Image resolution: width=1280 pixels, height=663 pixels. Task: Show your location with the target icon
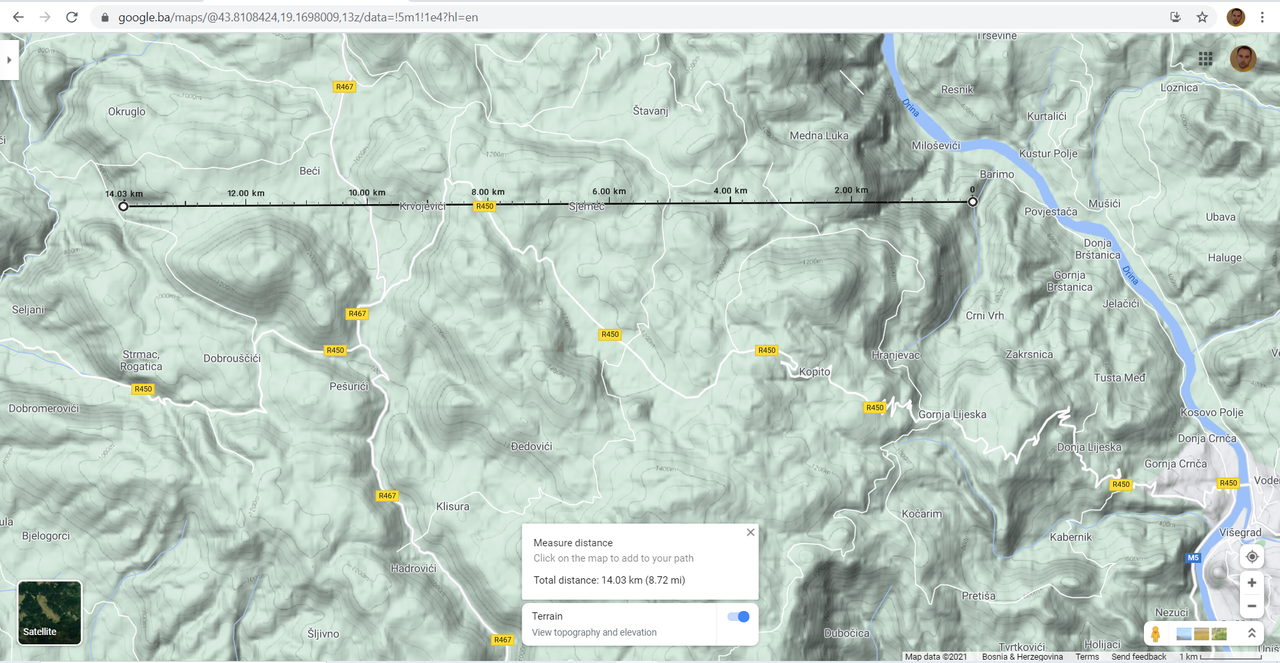point(1251,556)
